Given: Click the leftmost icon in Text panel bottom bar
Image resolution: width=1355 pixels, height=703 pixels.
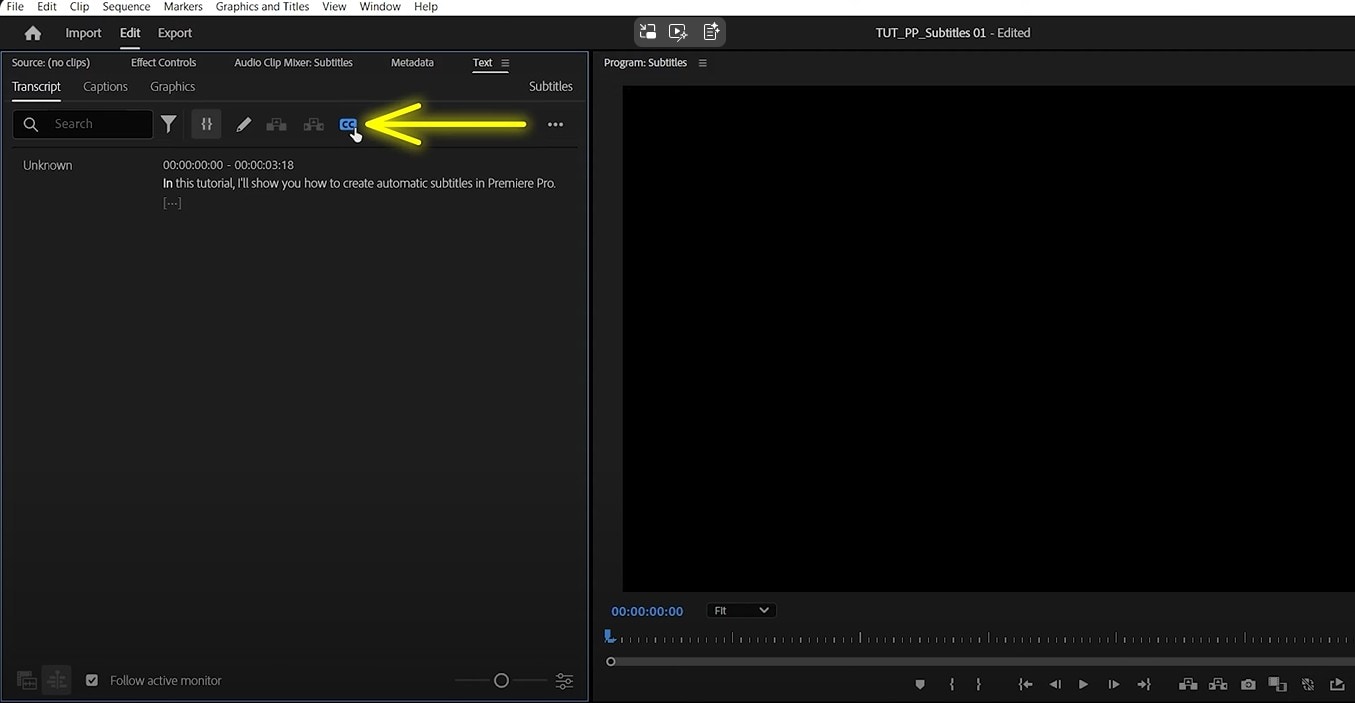Looking at the screenshot, I should coord(27,681).
